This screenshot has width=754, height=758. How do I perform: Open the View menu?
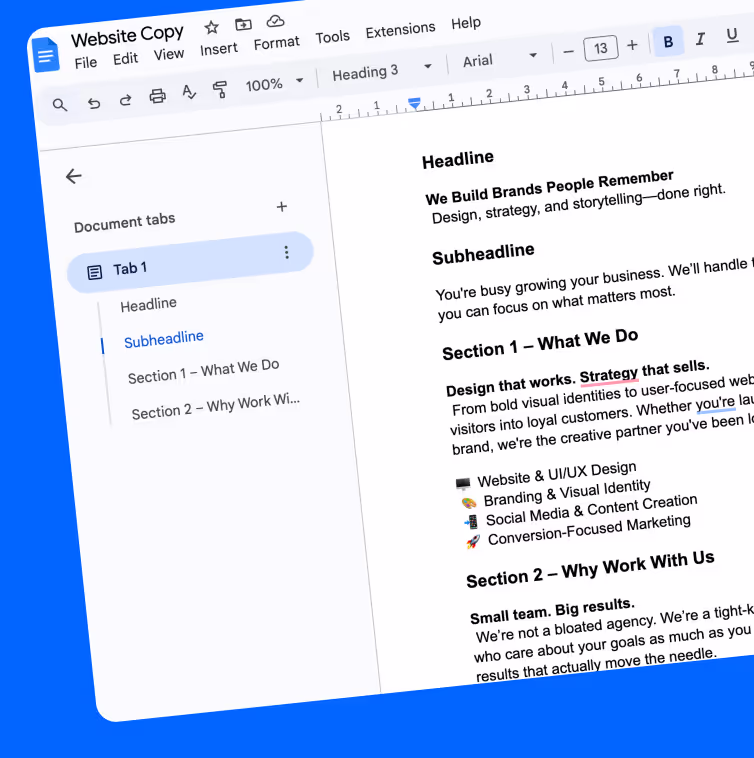[169, 54]
